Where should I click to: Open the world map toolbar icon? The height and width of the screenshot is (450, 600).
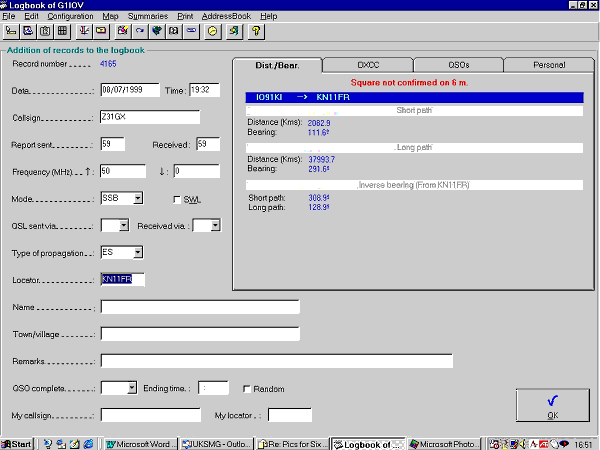(x=157, y=31)
